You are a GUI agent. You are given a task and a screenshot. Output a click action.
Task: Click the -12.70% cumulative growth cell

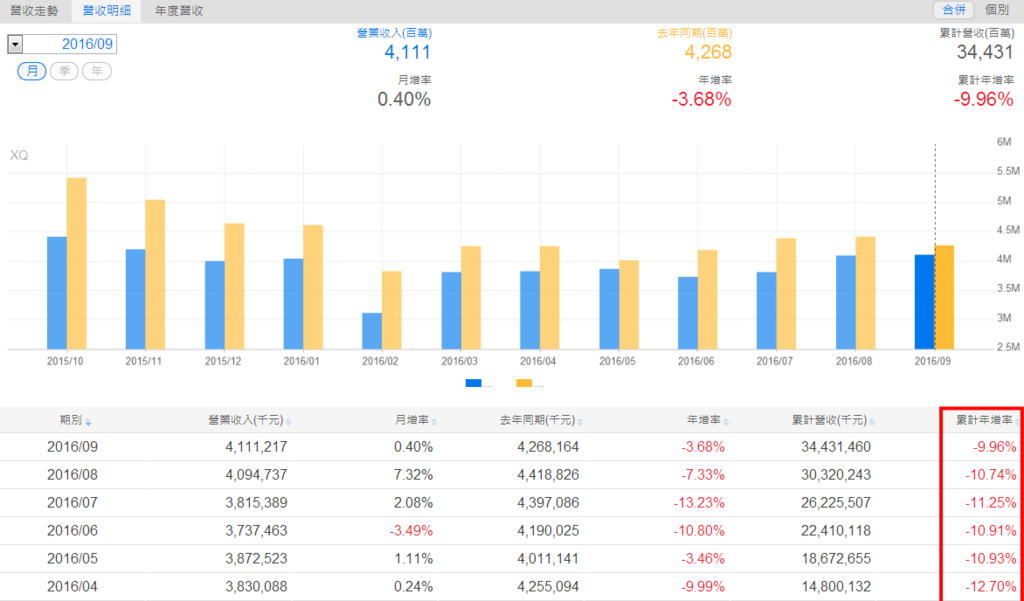pos(991,587)
